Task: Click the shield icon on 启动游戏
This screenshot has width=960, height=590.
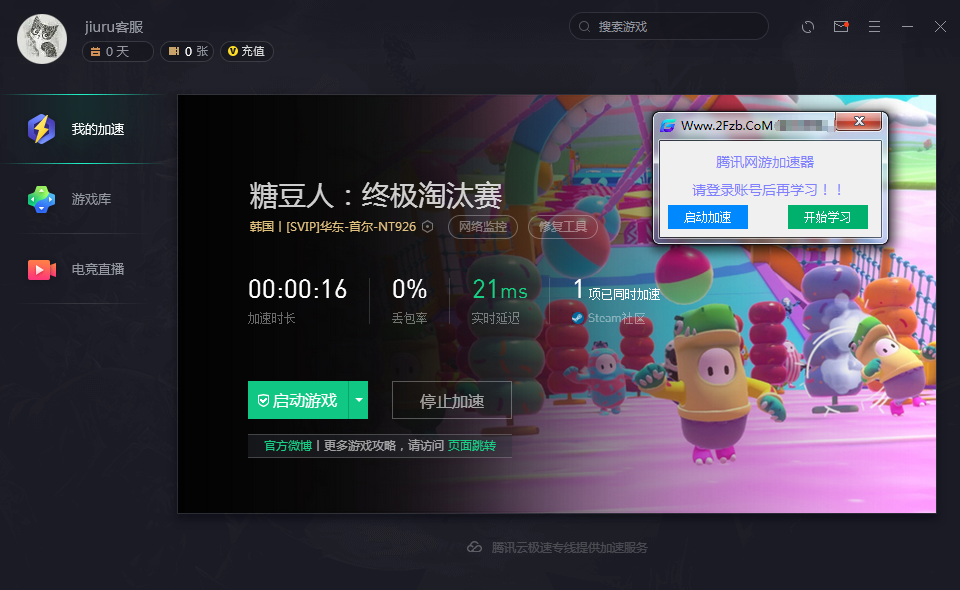Action: (263, 400)
